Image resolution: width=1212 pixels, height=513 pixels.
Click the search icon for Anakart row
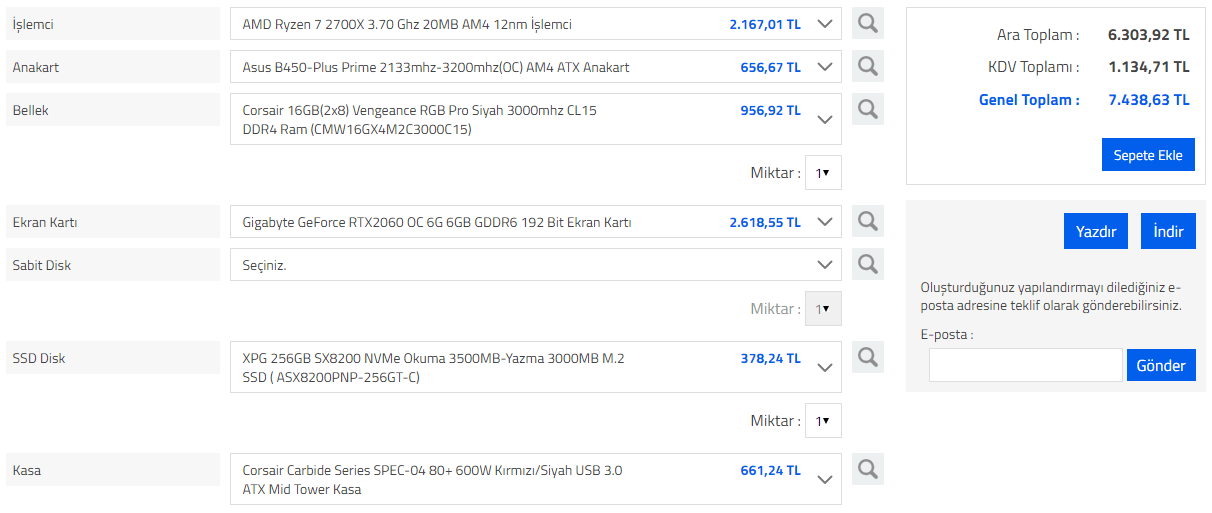(868, 67)
